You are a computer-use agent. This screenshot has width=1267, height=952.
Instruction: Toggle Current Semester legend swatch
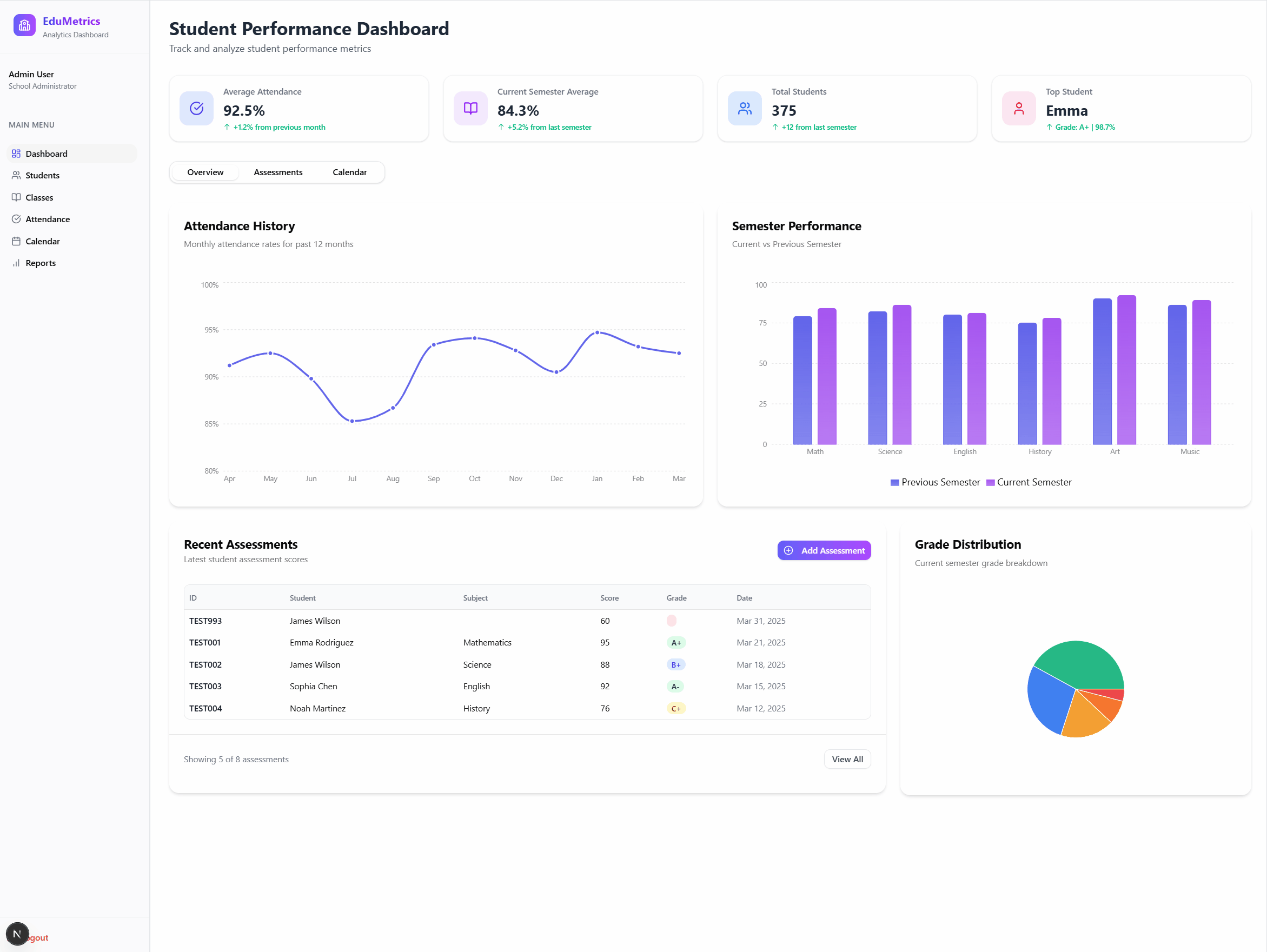(x=990, y=483)
